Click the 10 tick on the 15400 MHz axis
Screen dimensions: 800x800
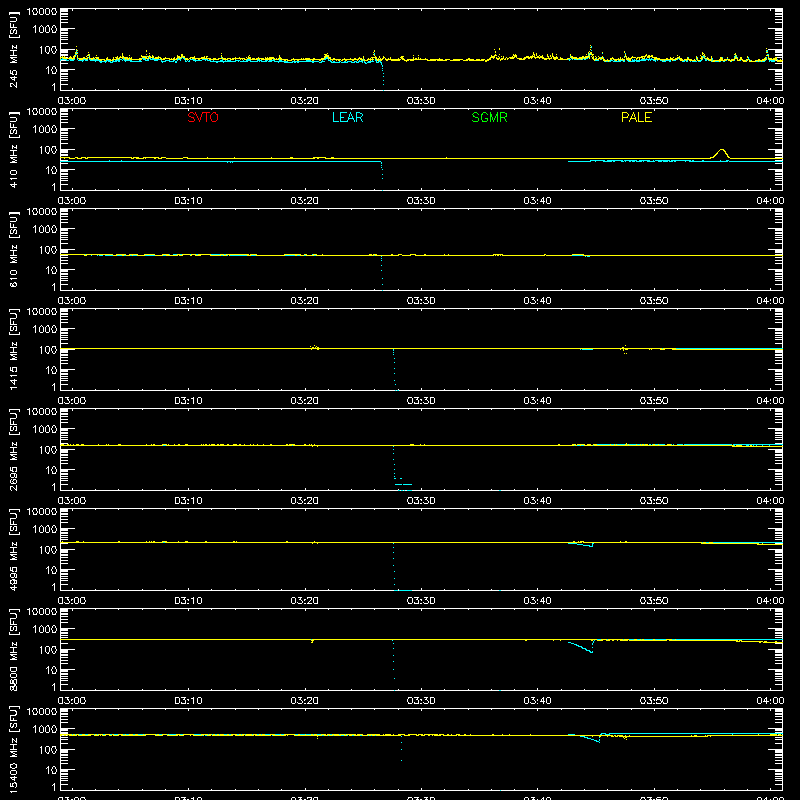pos(51,770)
